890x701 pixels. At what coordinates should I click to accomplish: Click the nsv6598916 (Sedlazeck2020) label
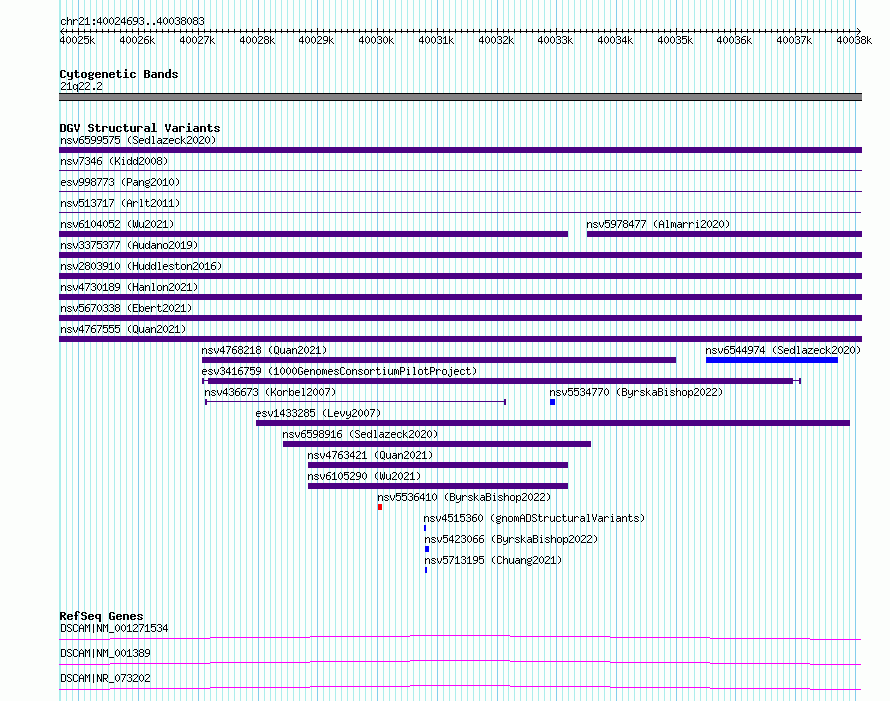point(360,434)
